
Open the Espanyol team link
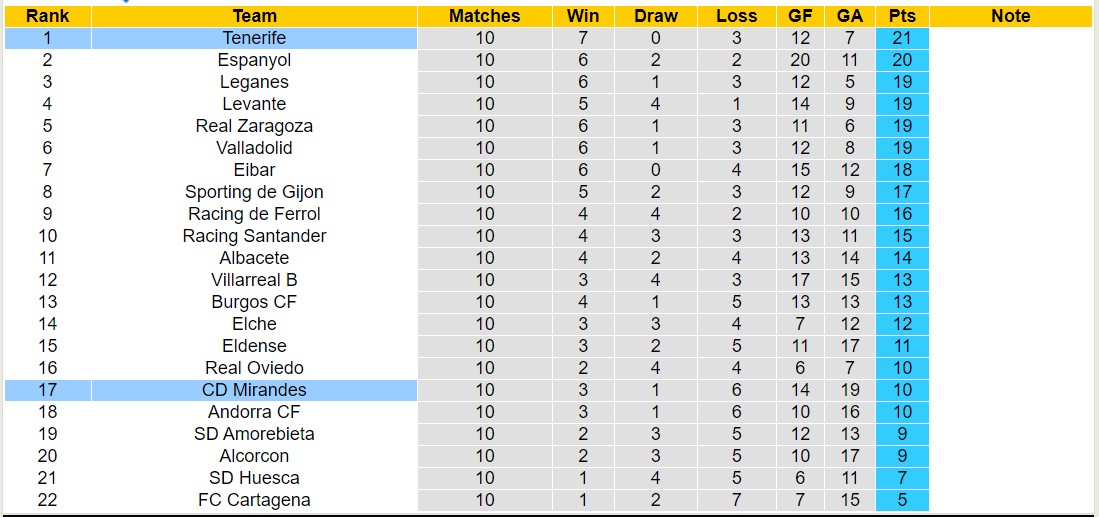click(x=254, y=60)
